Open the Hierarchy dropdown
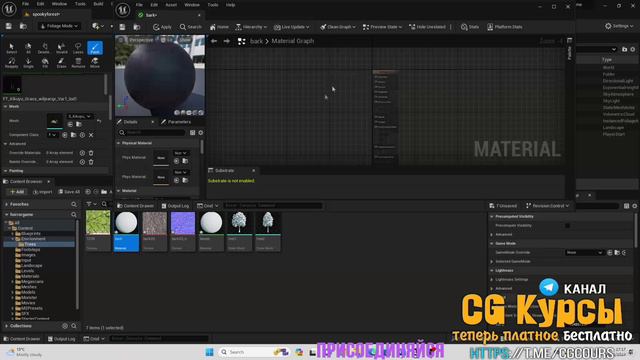 coord(251,27)
